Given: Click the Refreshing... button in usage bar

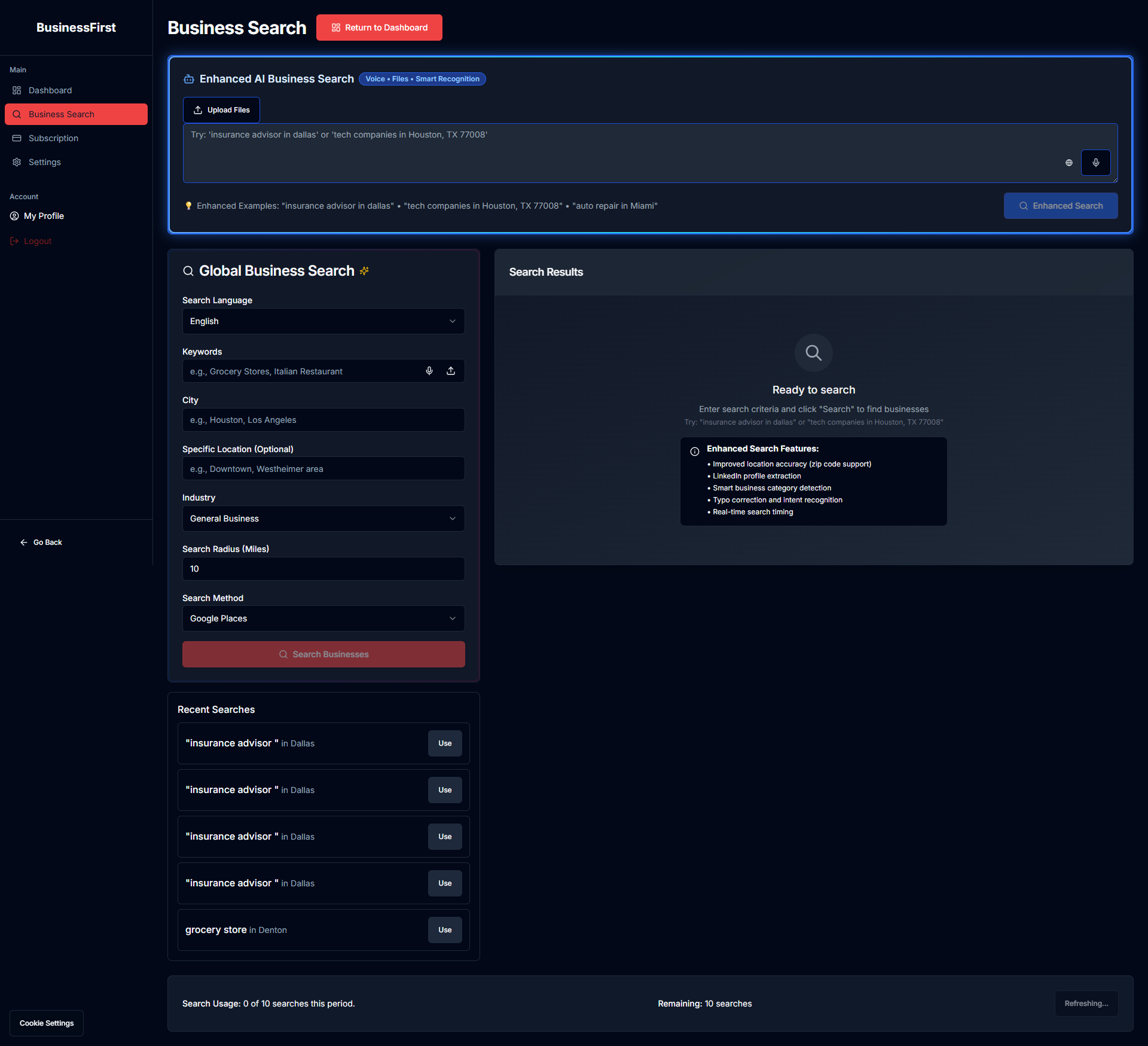Looking at the screenshot, I should (1086, 1004).
